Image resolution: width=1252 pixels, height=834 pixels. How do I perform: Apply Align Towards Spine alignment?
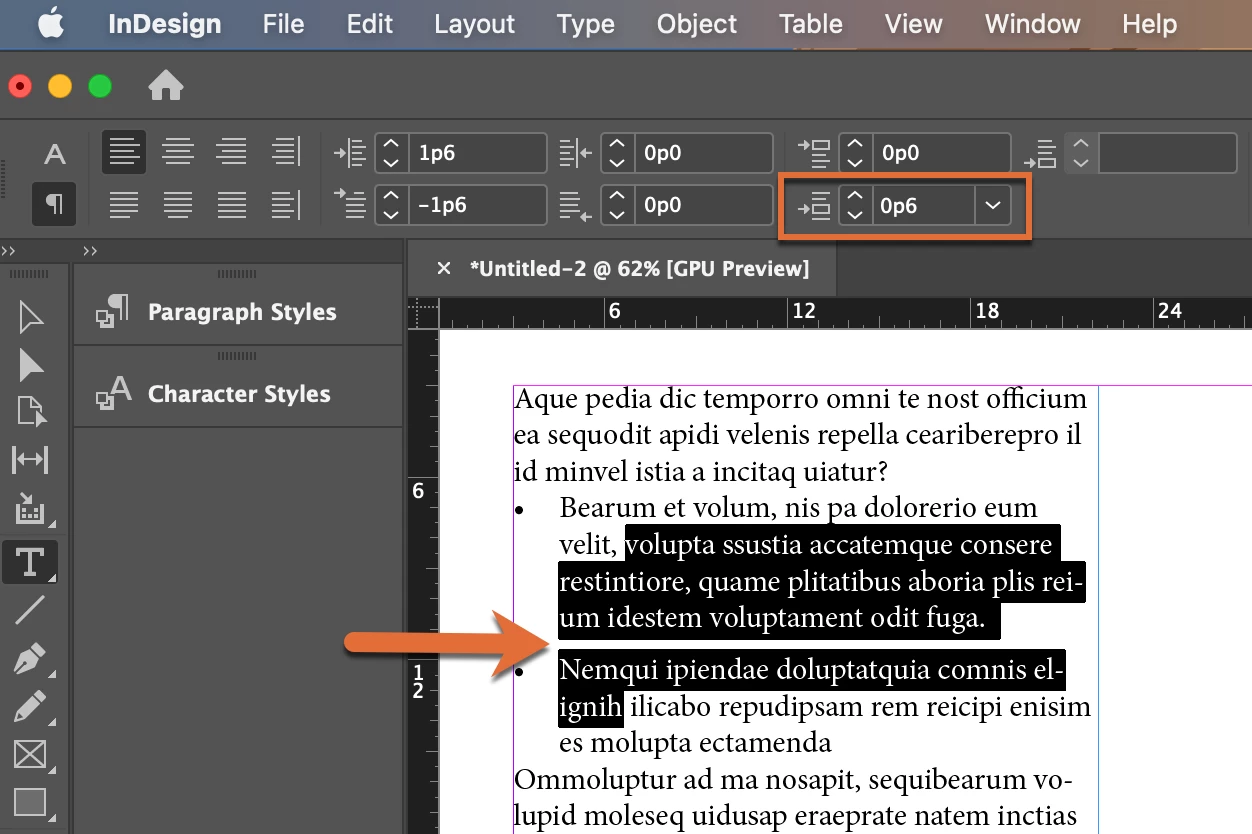click(x=285, y=152)
